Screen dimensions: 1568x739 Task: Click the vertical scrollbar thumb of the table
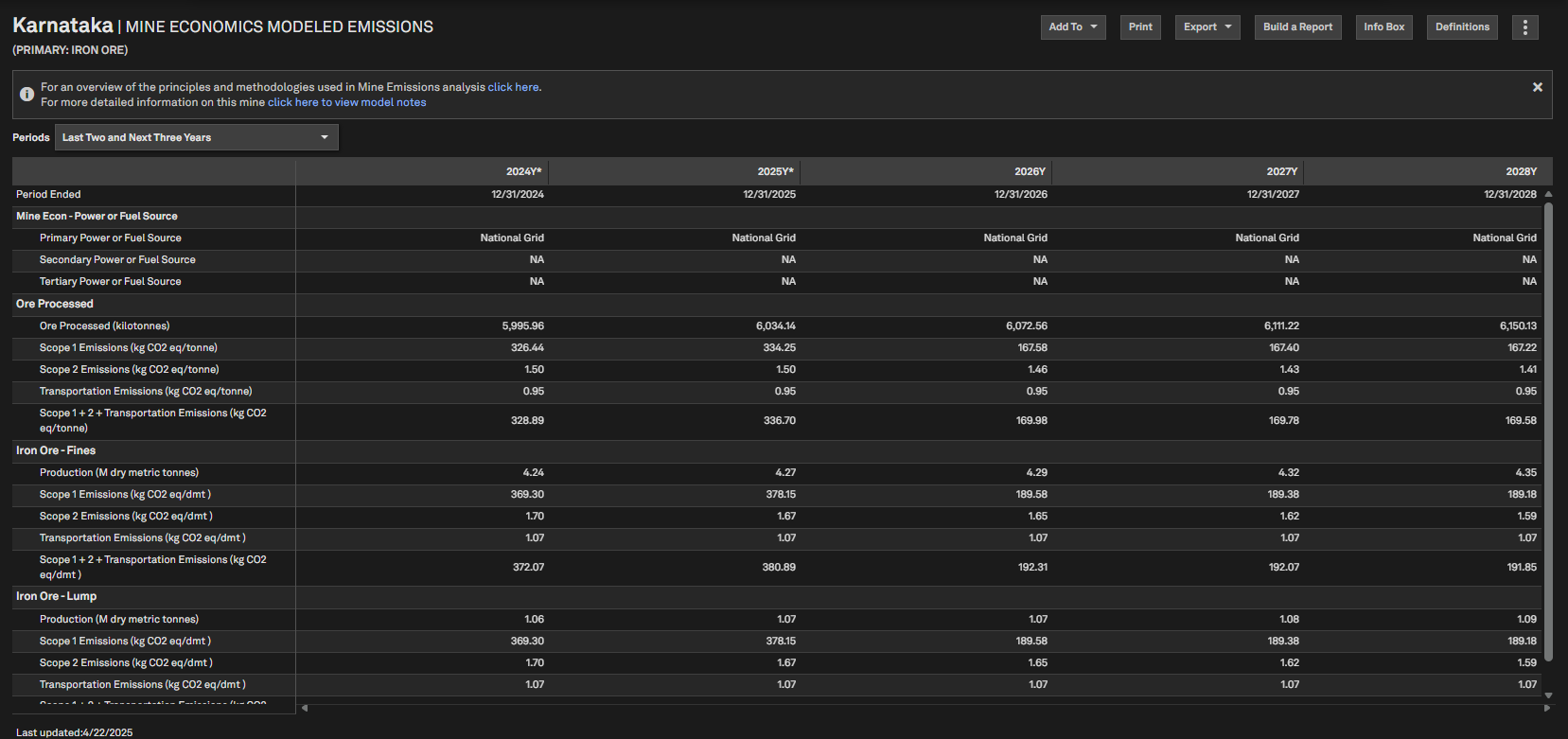(x=1548, y=431)
